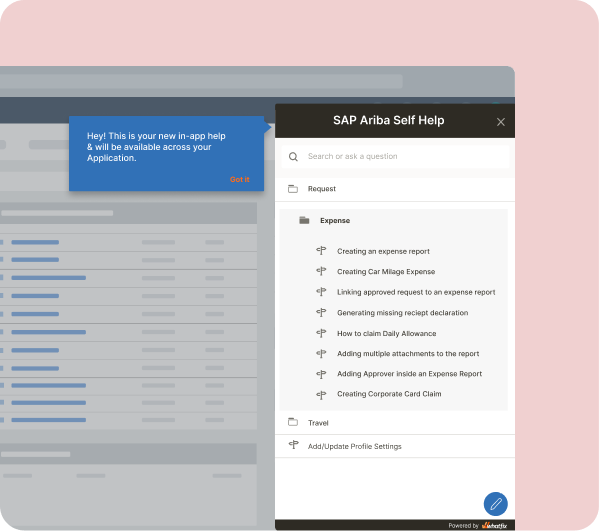This screenshot has height=531, width=599.
Task: Click the Expense folder icon
Action: pos(304,220)
